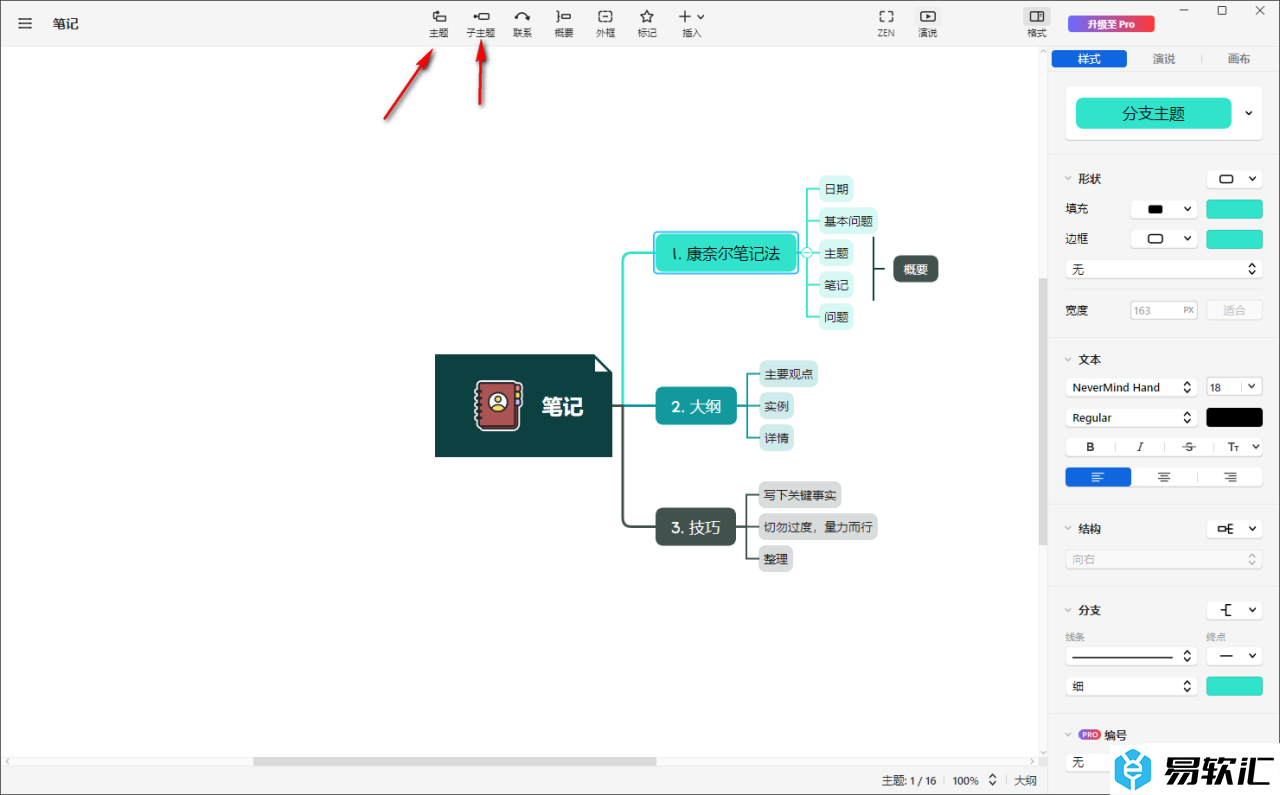Image resolution: width=1280 pixels, height=795 pixels.
Task: Toggle the 格式 format panel
Action: coord(1037,23)
